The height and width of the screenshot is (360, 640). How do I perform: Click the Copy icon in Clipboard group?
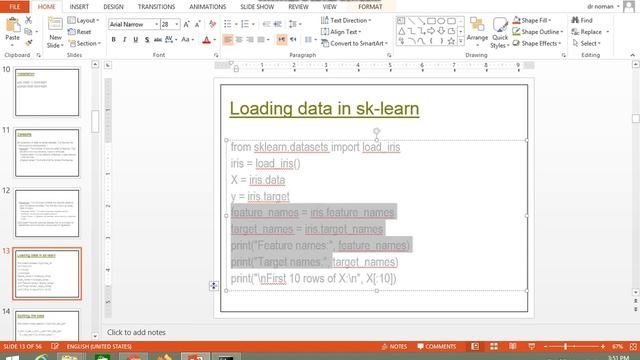coord(28,31)
